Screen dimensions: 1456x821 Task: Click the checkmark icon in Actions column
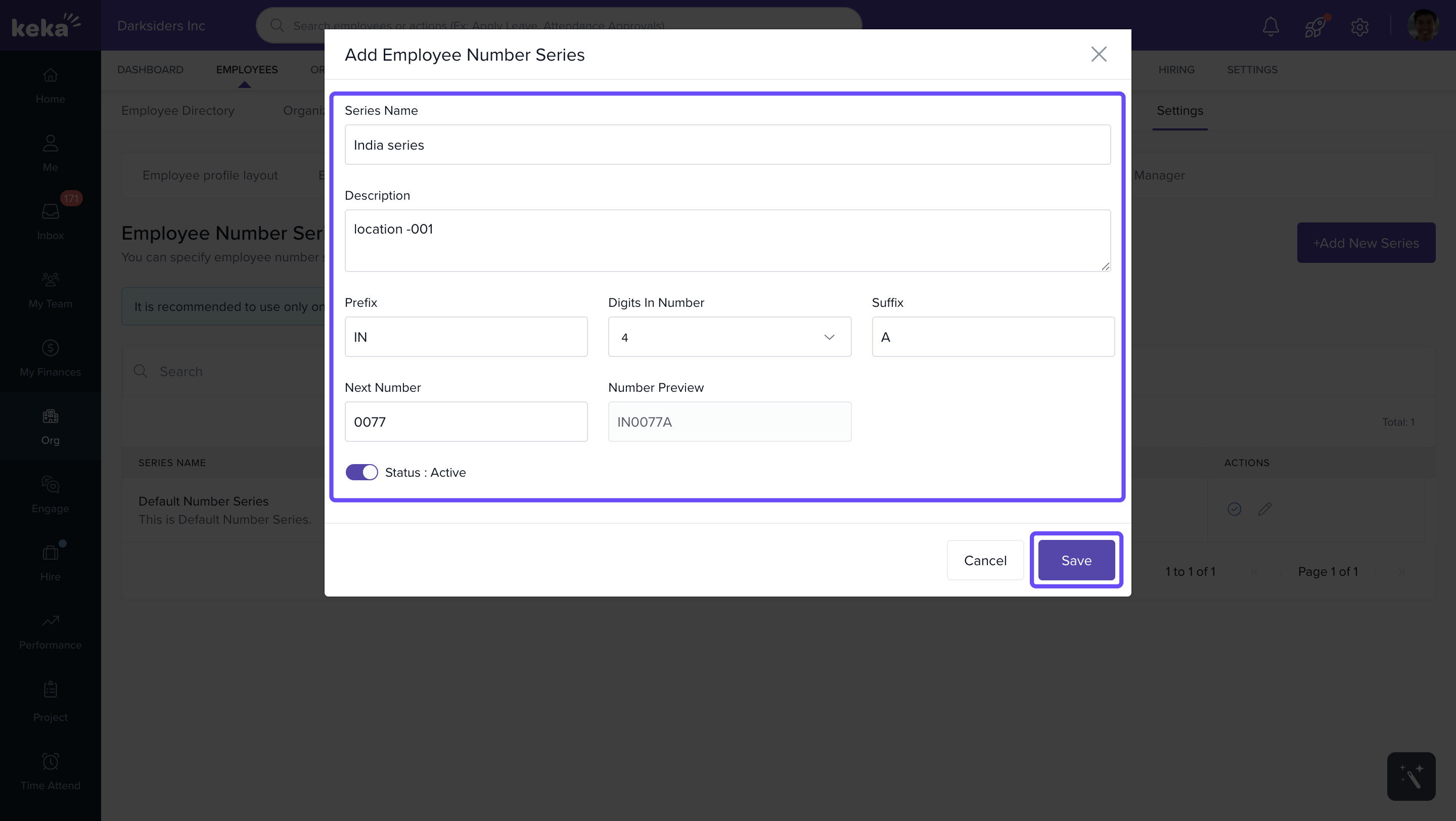(x=1235, y=509)
